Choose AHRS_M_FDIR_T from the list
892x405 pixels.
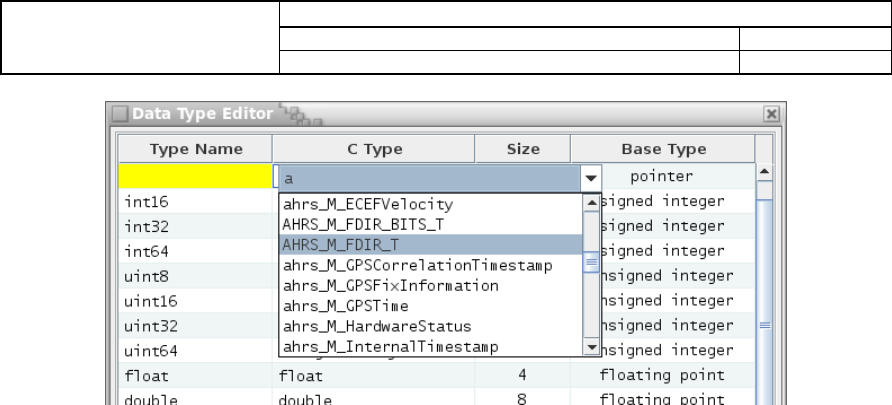(431, 245)
